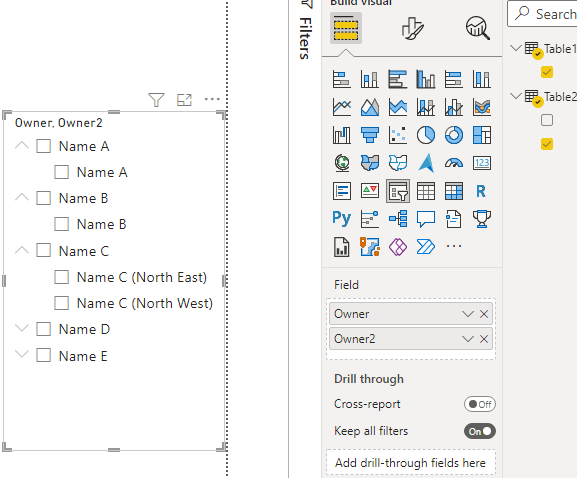The width and height of the screenshot is (577, 478).
Task: Open the Owner field dropdown menu
Action: coord(468,314)
